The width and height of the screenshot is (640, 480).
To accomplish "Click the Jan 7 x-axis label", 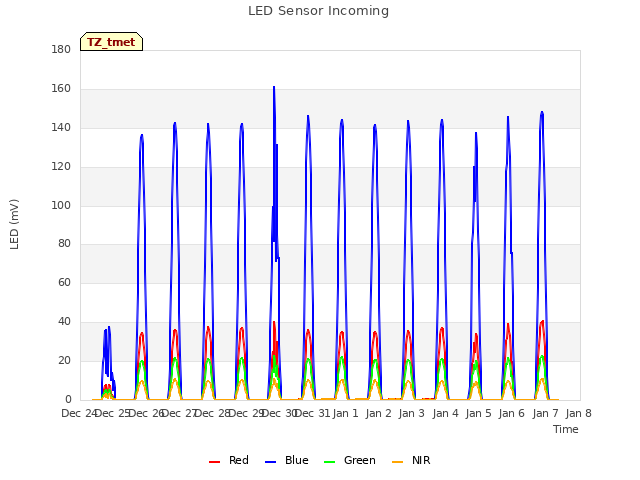I will click(x=545, y=413).
